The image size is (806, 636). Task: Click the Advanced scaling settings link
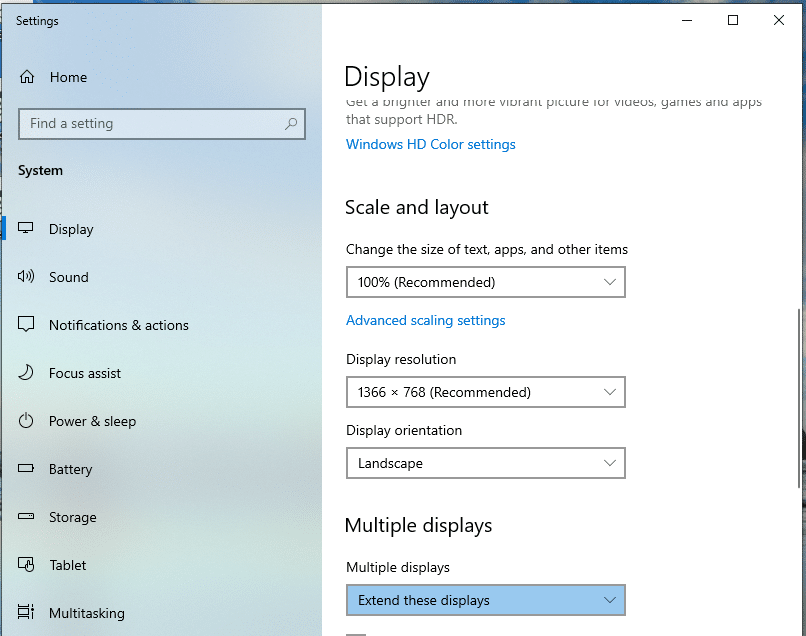pos(425,320)
